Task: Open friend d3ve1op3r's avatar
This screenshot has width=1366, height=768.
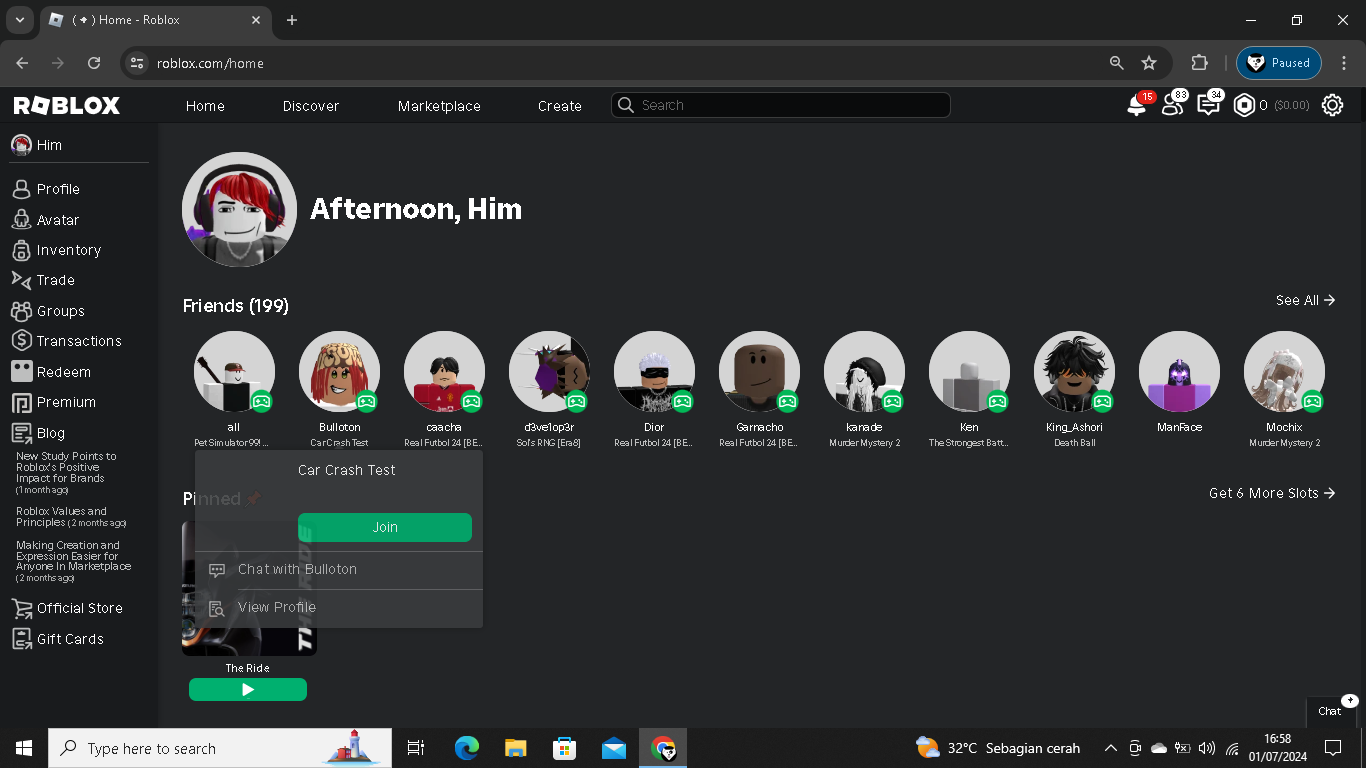Action: (x=549, y=372)
